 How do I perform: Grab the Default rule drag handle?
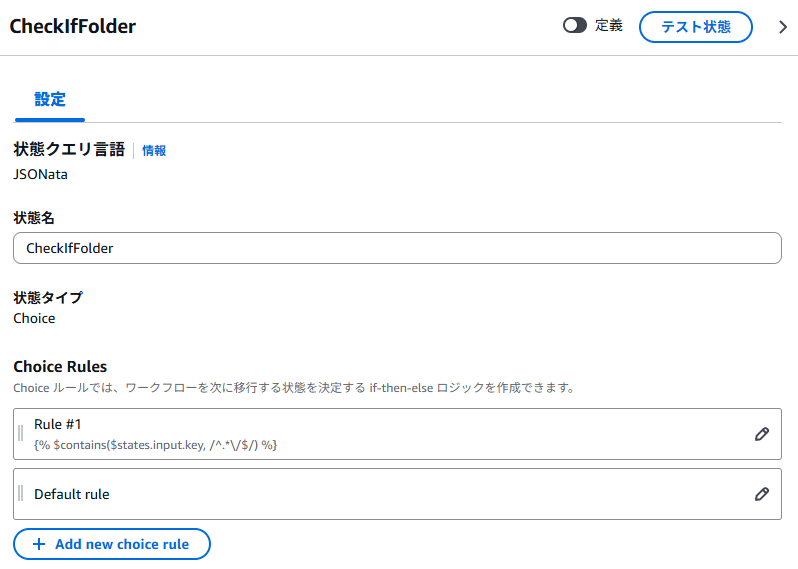point(21,494)
